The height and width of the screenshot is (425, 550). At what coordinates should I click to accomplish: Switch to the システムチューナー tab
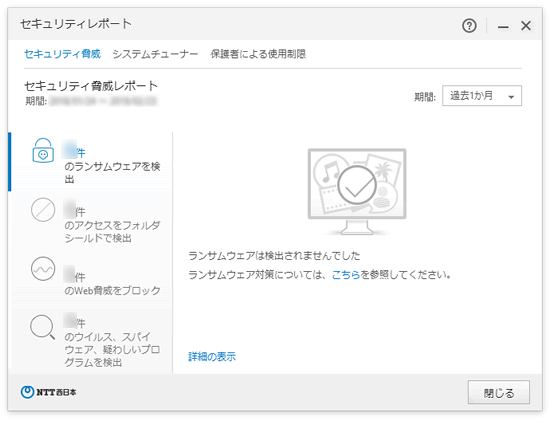tap(155, 54)
